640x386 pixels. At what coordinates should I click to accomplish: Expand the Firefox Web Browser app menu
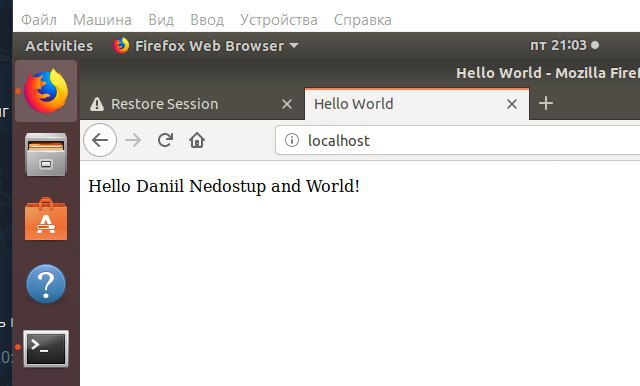click(x=206, y=46)
